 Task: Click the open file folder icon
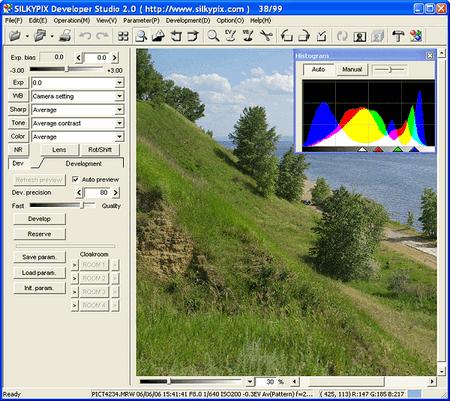15,35
